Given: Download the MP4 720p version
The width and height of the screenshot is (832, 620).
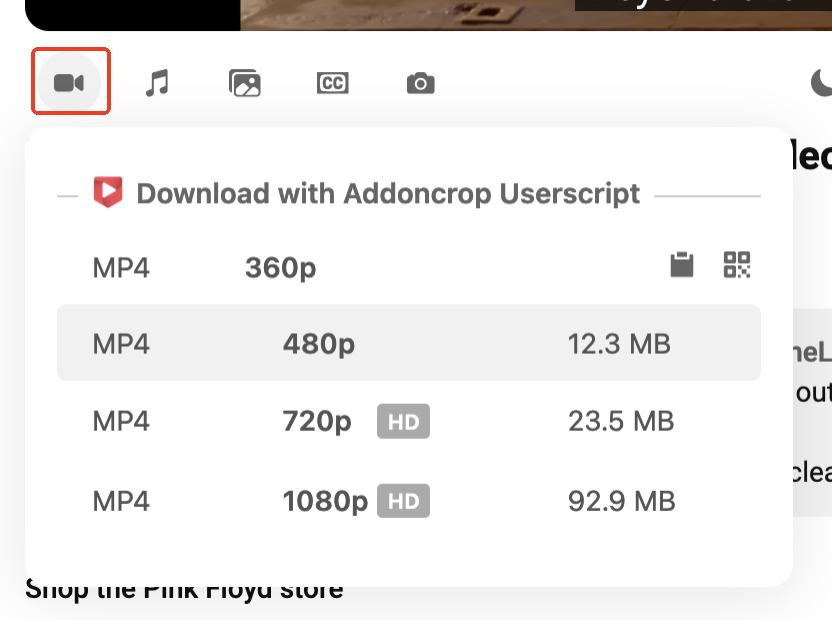Looking at the screenshot, I should pos(316,421).
